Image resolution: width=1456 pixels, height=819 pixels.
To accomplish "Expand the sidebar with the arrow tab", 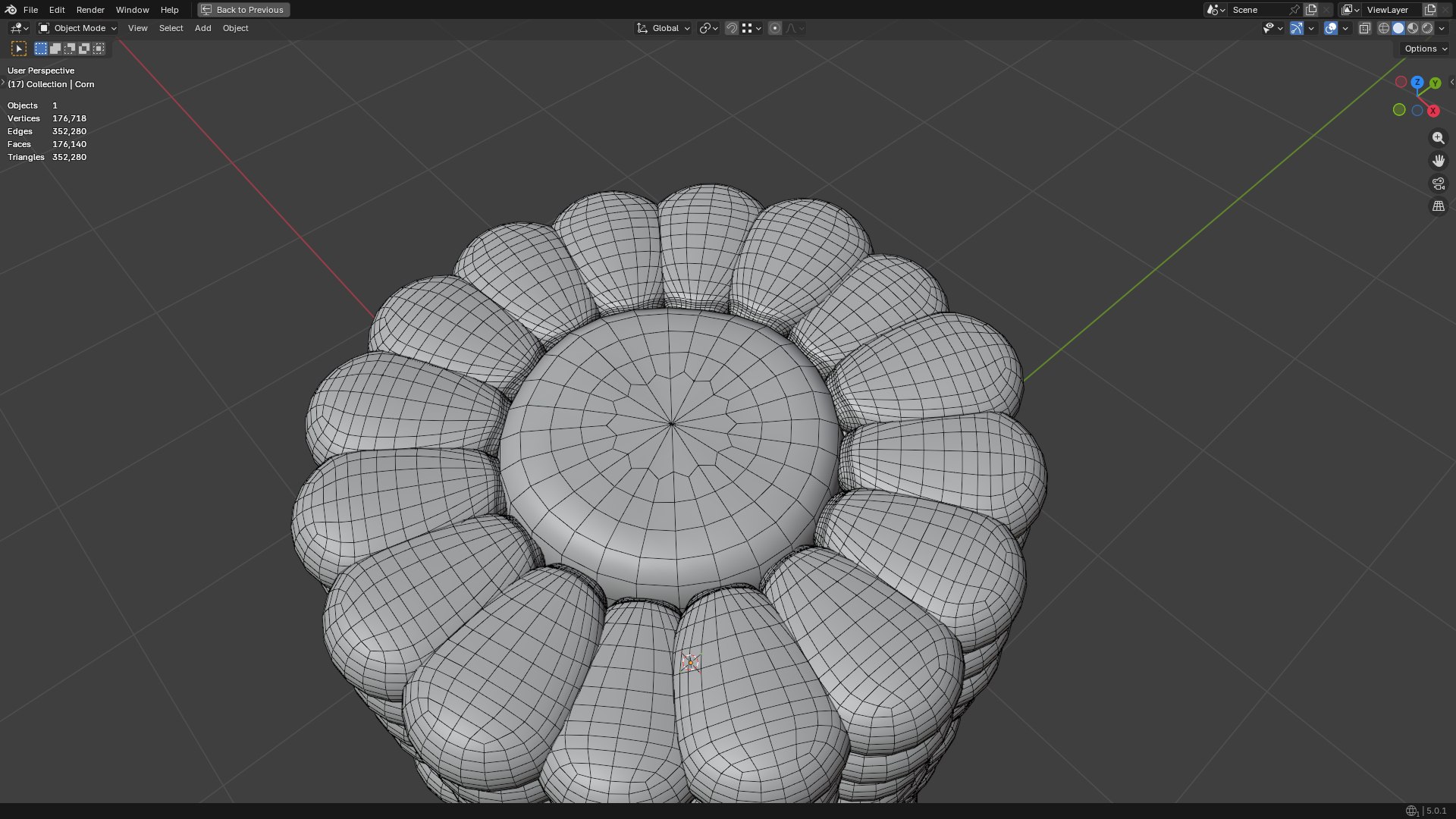I will pos(1451,82).
